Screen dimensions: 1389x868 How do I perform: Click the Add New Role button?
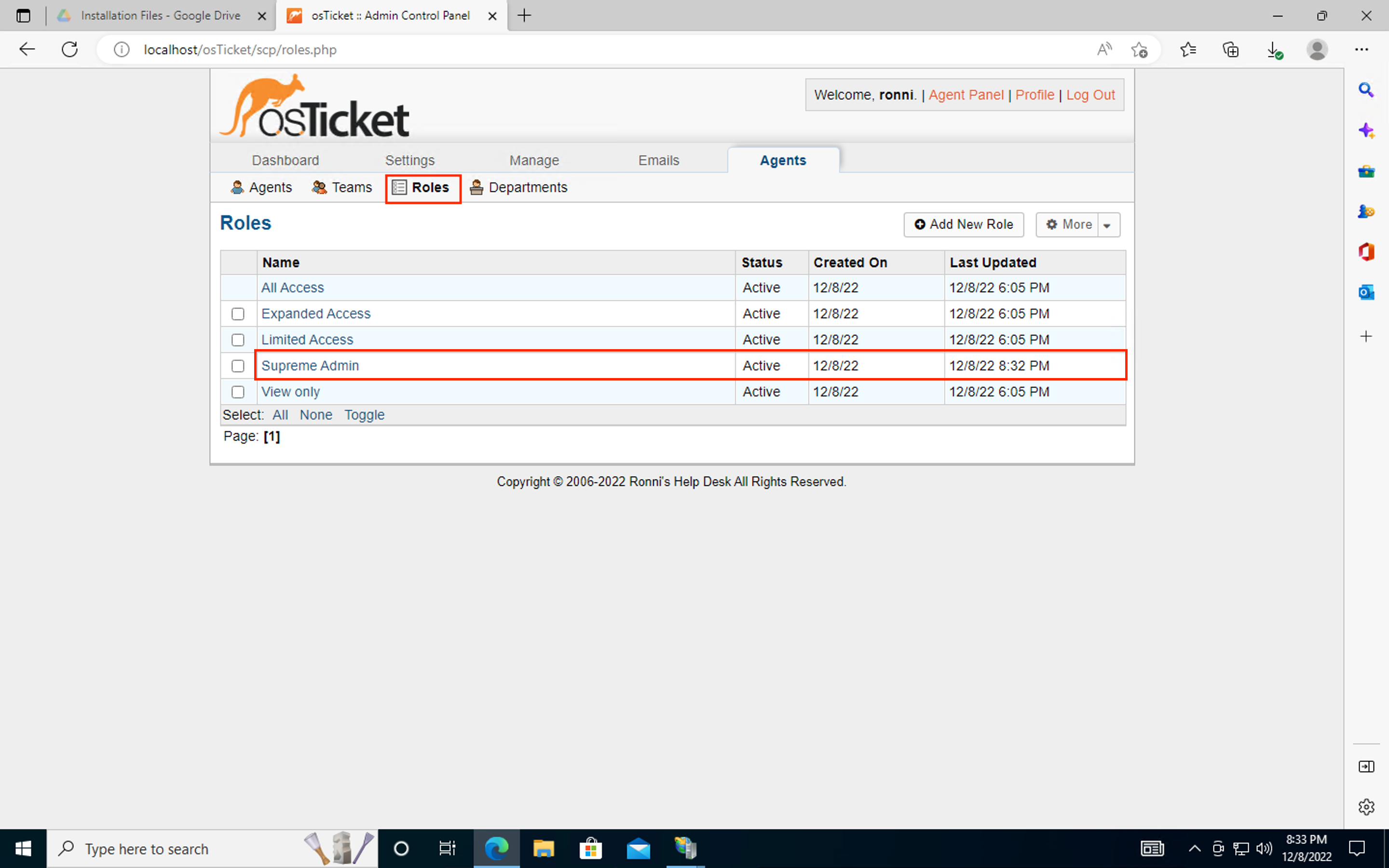pos(963,224)
